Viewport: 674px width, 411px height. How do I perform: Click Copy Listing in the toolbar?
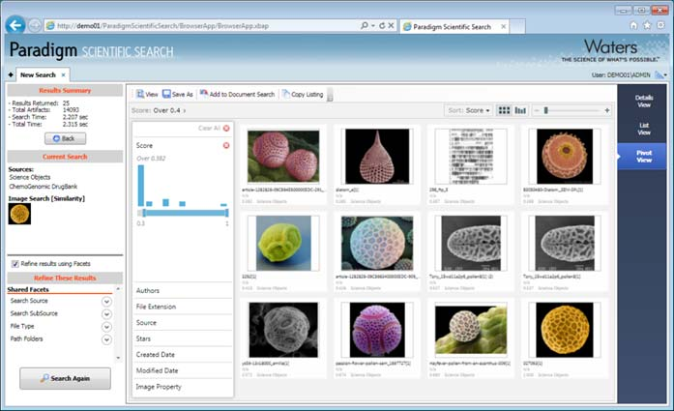303,94
